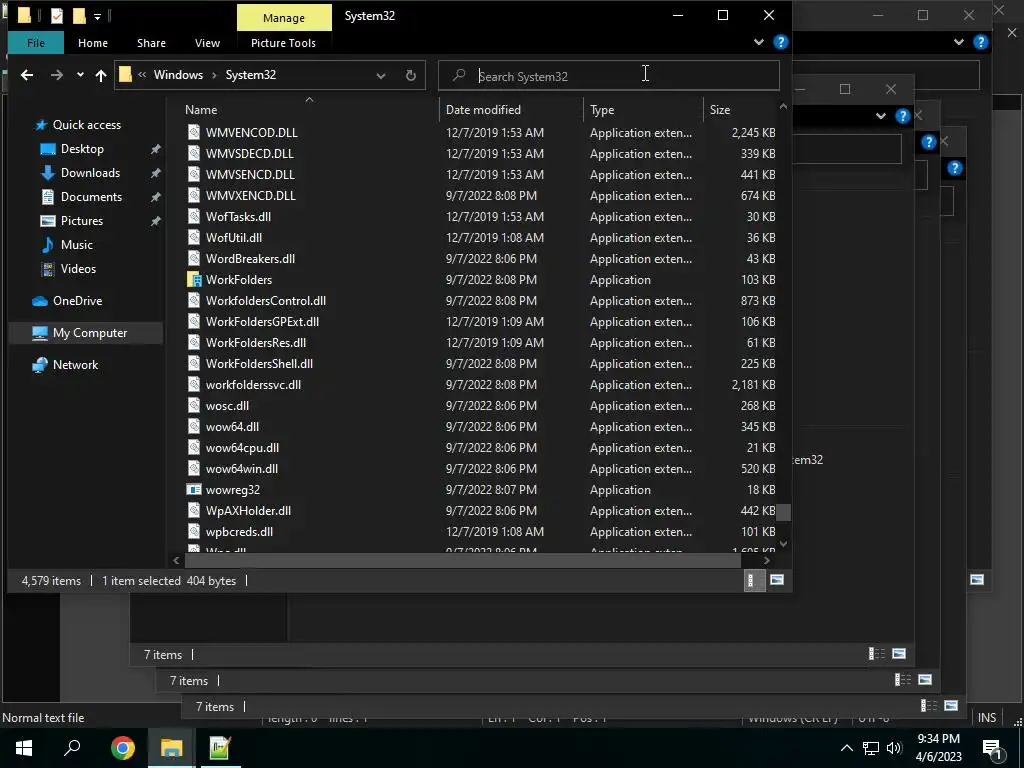The image size is (1024, 768).
Task: Open the notifications action center
Action: pyautogui.click(x=992, y=749)
